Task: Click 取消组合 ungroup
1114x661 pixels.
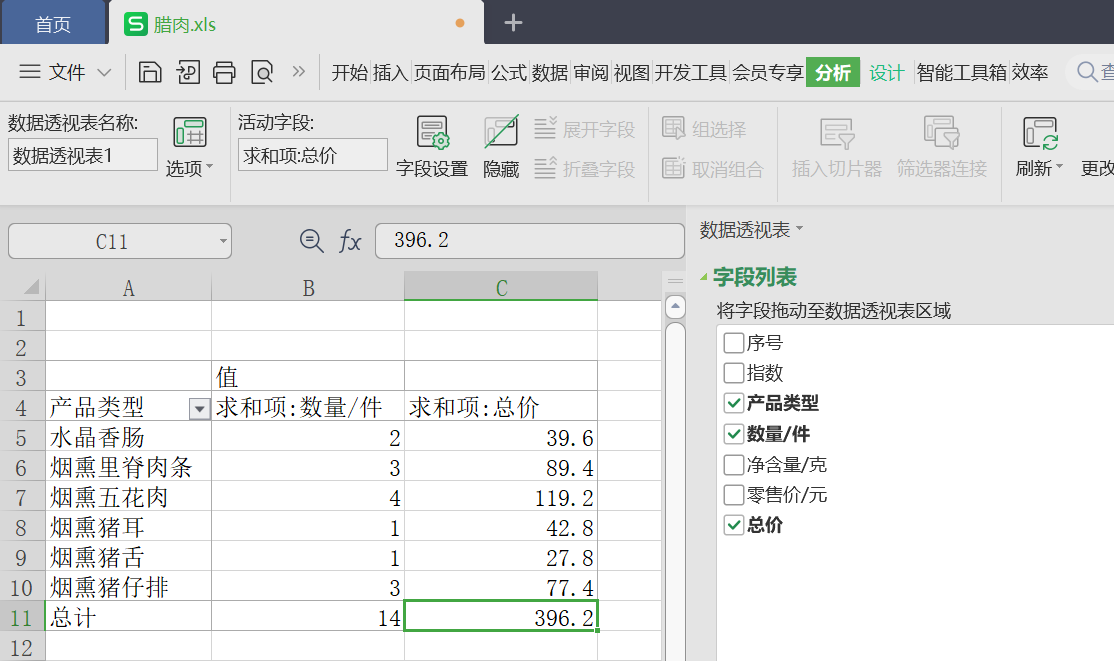Action: [x=713, y=168]
